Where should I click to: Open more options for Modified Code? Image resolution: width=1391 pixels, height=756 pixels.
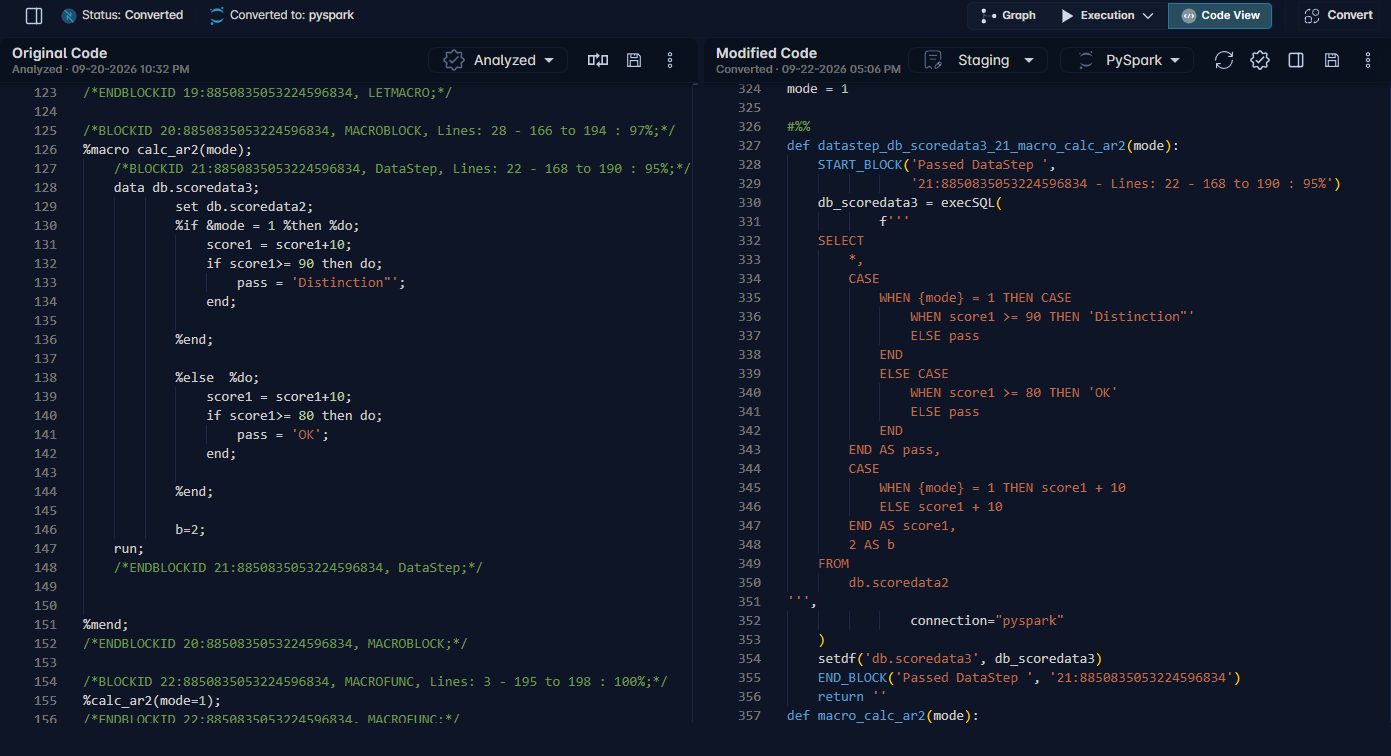click(x=1368, y=60)
